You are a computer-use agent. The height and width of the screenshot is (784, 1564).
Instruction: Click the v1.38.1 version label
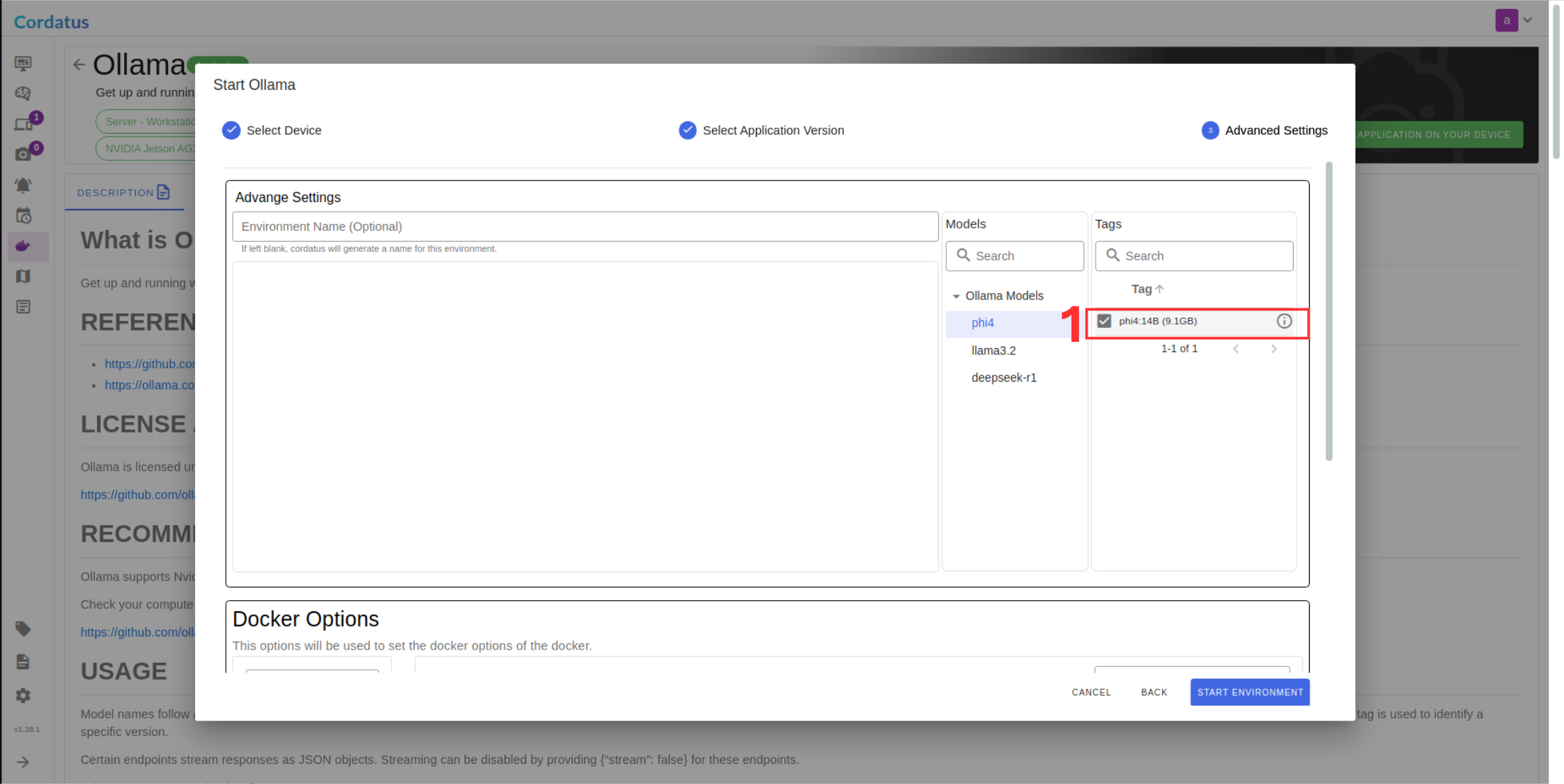[x=27, y=729]
